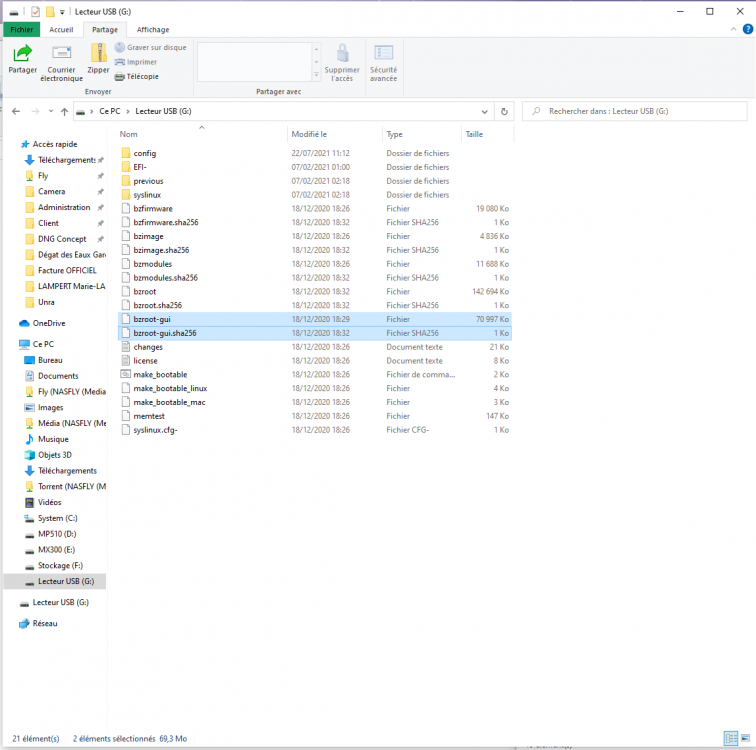
Task: Click the green Partager share icon
Action: pos(22,53)
